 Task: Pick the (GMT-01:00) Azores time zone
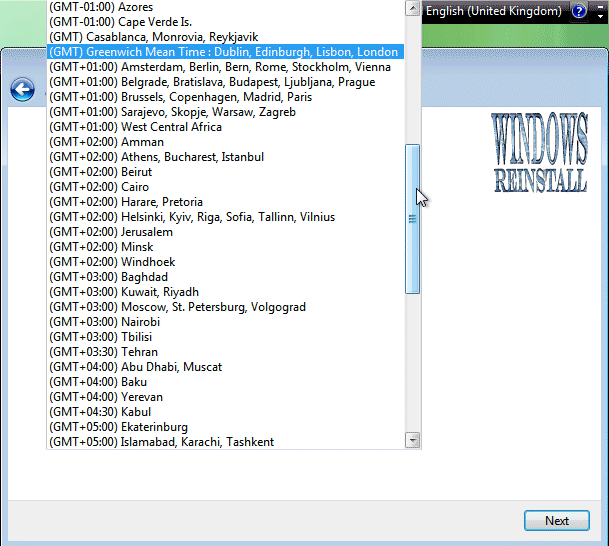pyautogui.click(x=101, y=7)
